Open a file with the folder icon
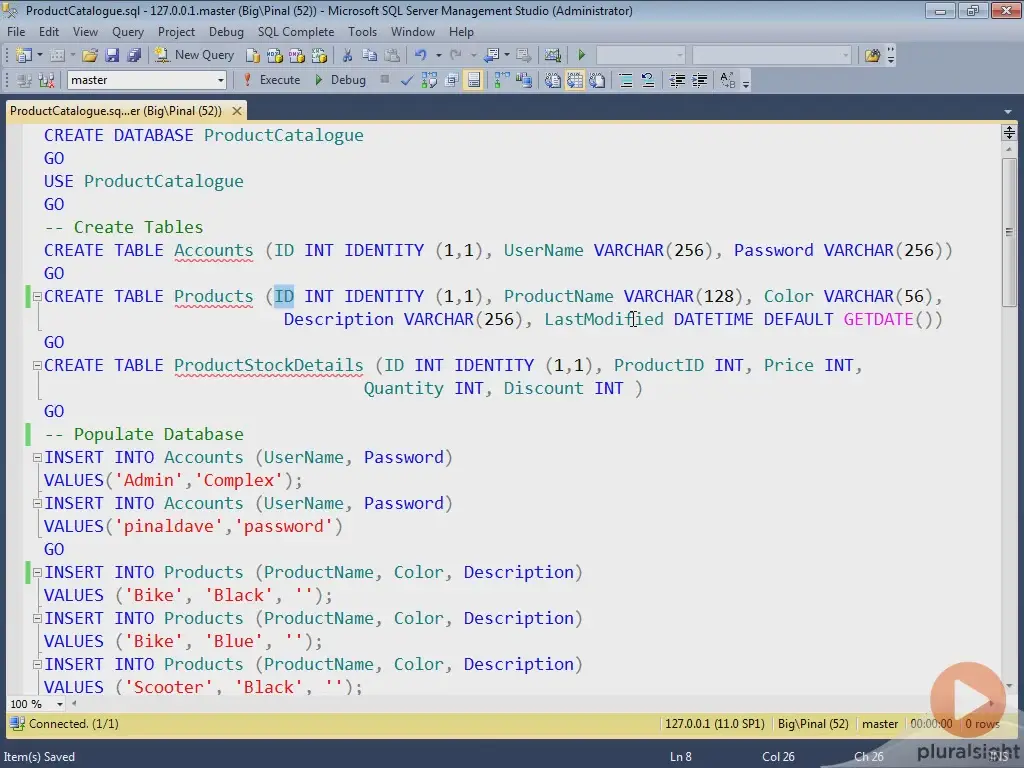The image size is (1024, 768). [x=90, y=56]
